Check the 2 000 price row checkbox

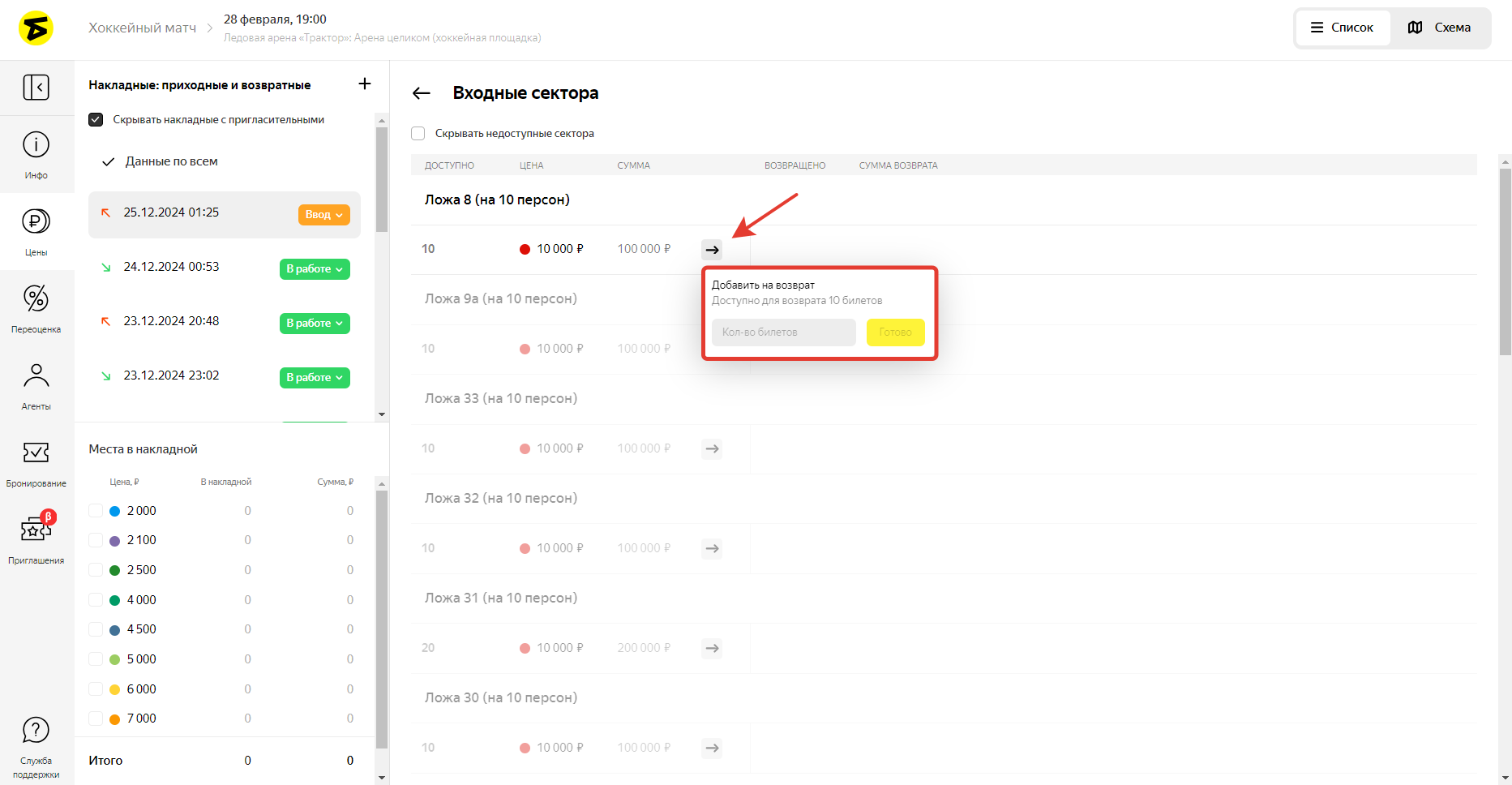96,511
